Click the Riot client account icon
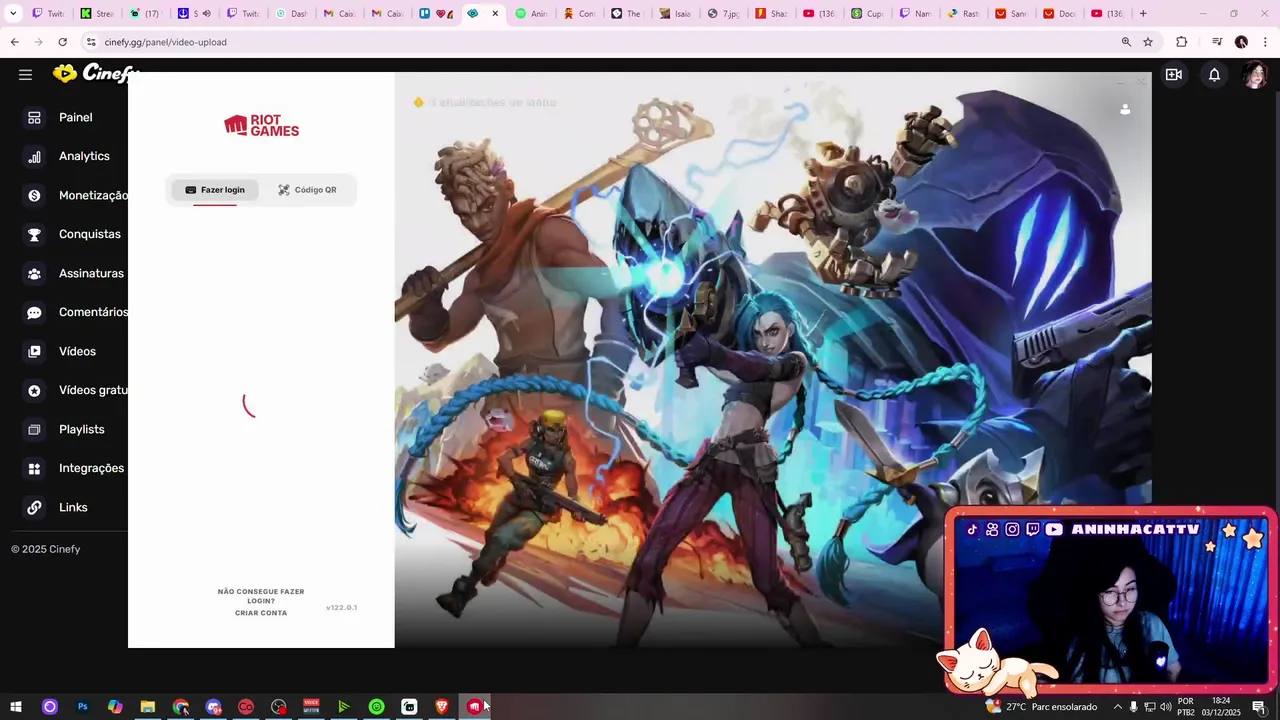 [x=1125, y=110]
